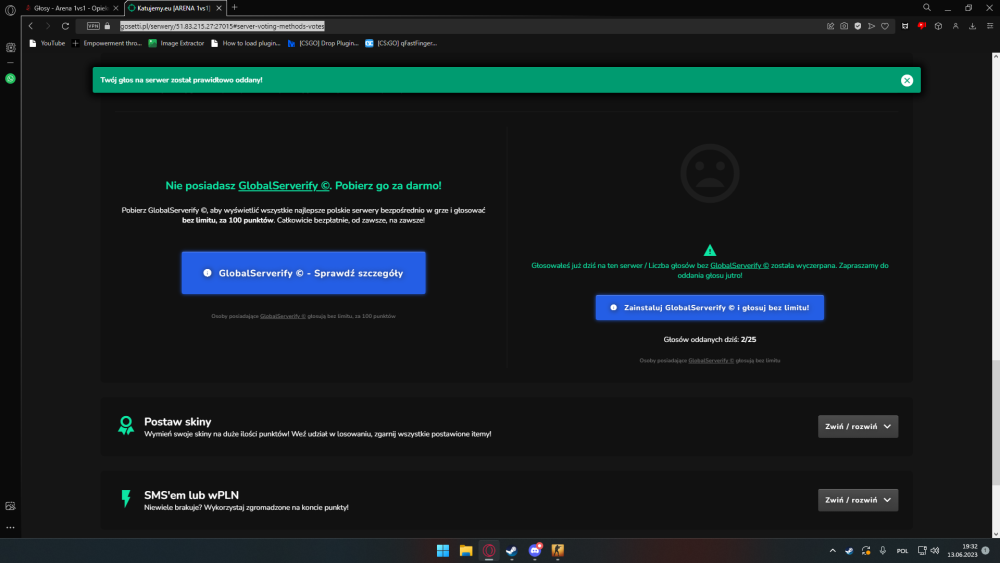The image size is (1000, 563).
Task: Select the Katujemy.eu [ARENA 1vs1] tab
Action: 169,8
